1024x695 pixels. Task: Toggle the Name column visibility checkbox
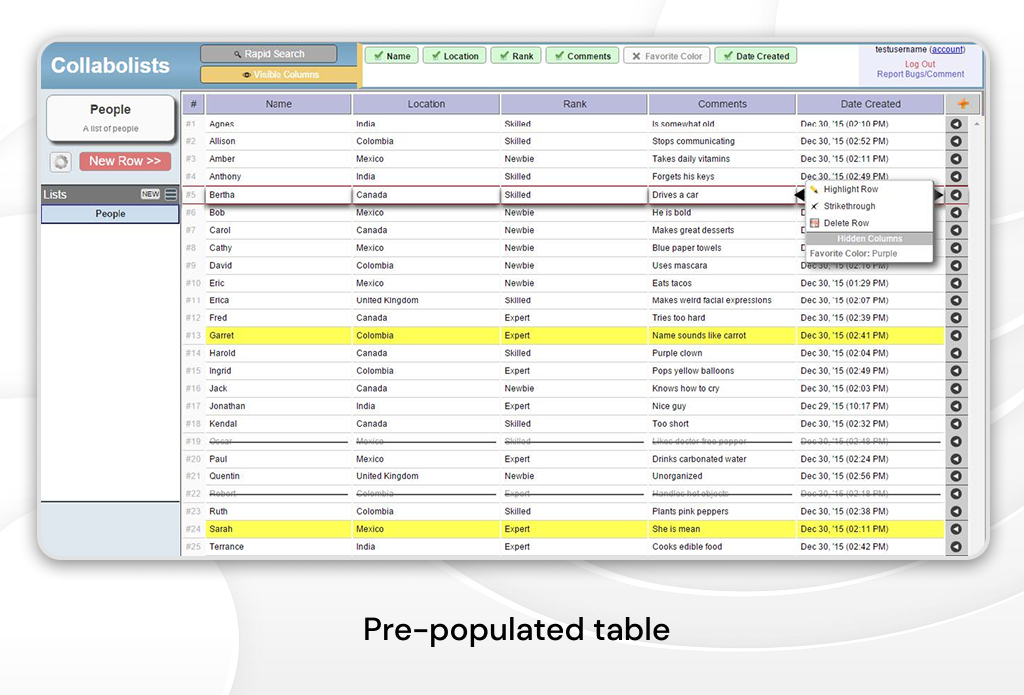pyautogui.click(x=391, y=56)
